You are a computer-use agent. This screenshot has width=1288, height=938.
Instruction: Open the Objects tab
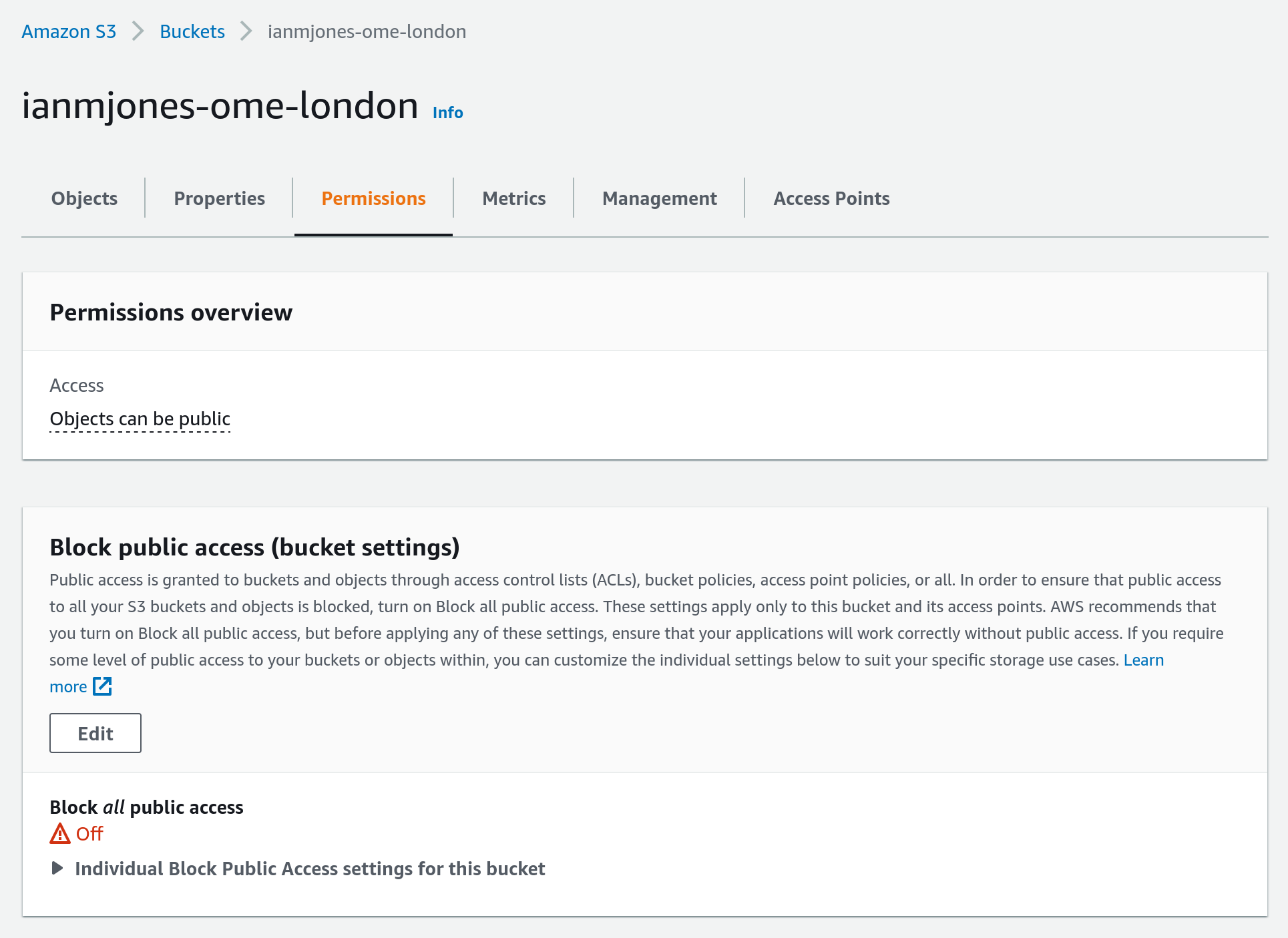pos(84,198)
